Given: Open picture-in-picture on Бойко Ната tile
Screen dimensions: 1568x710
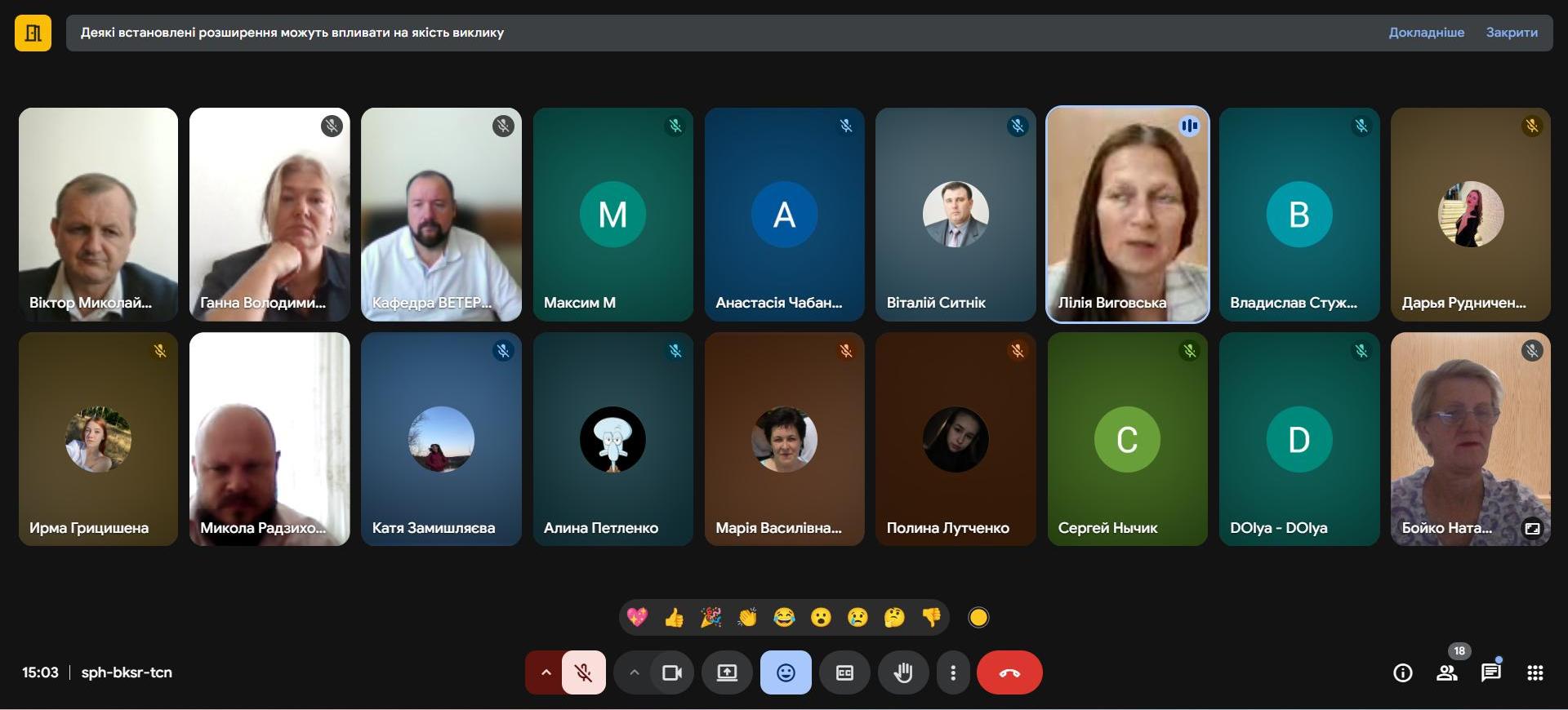Looking at the screenshot, I should click(1532, 529).
